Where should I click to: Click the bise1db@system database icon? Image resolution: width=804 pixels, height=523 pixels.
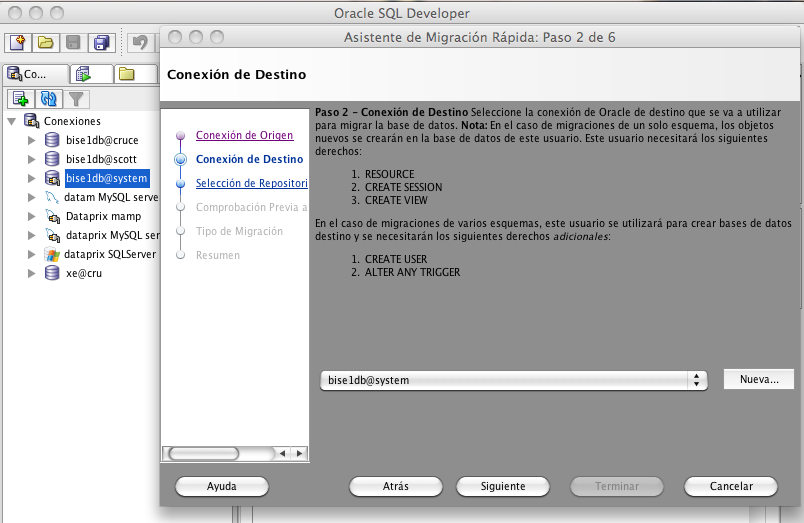(x=52, y=178)
